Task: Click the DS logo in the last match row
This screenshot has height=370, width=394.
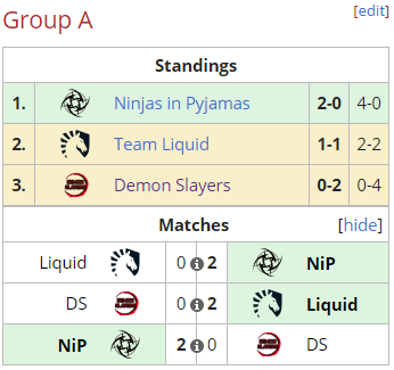Action: click(268, 344)
